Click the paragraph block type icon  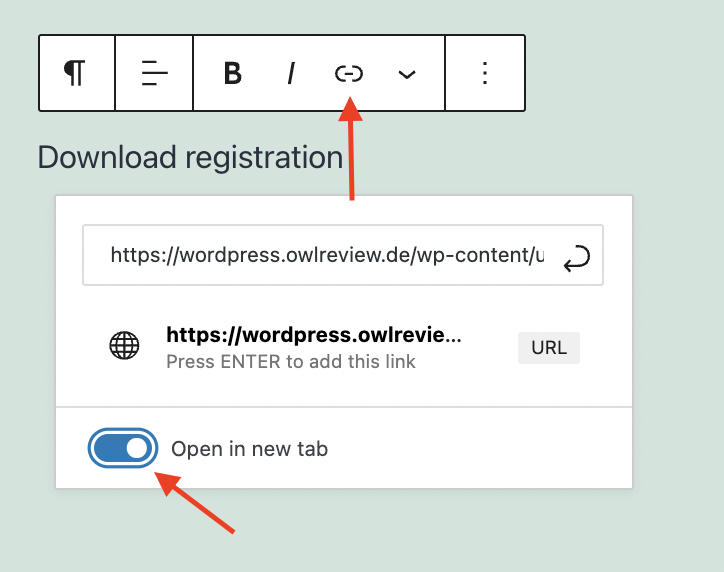(76, 73)
